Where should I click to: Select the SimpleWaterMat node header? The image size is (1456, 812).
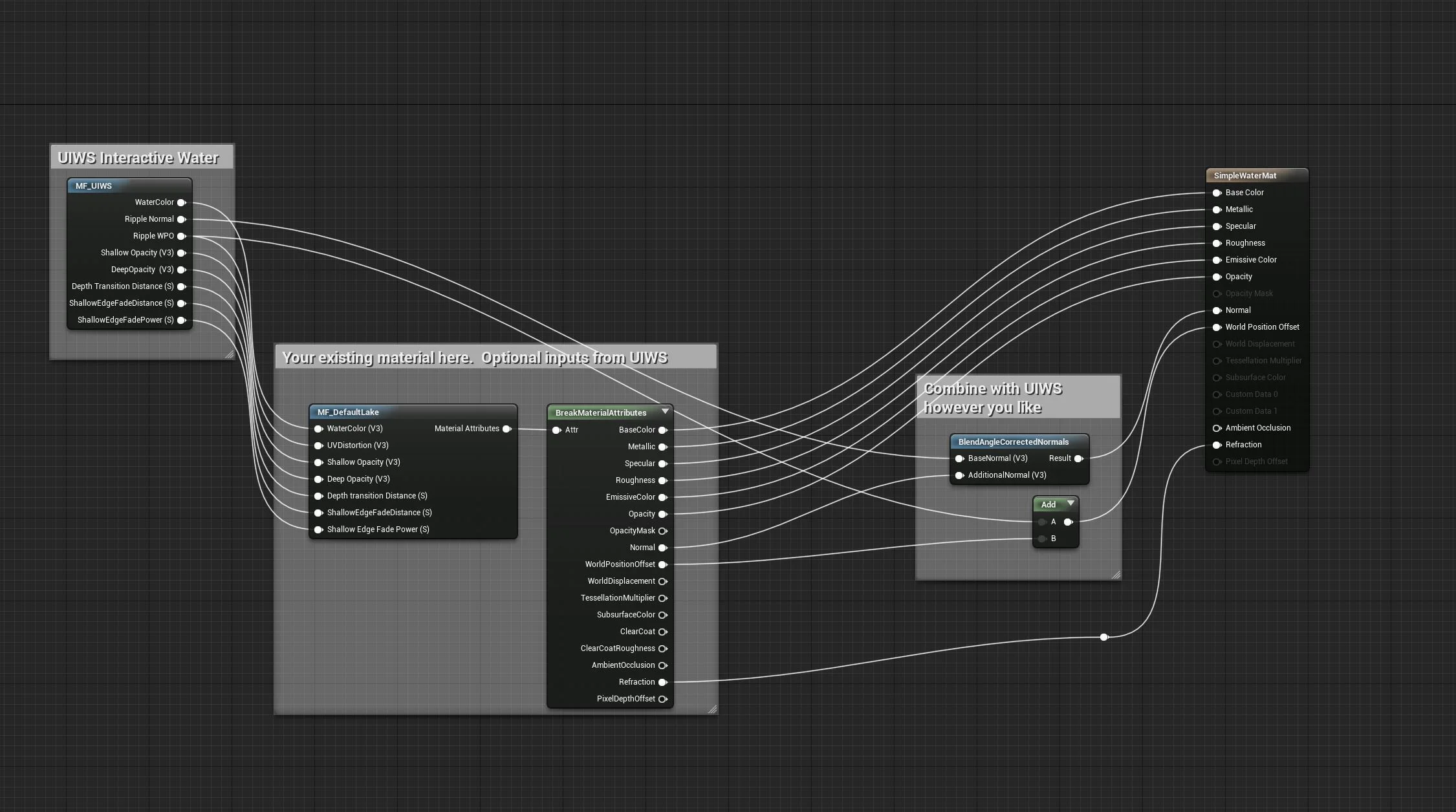tap(1244, 176)
